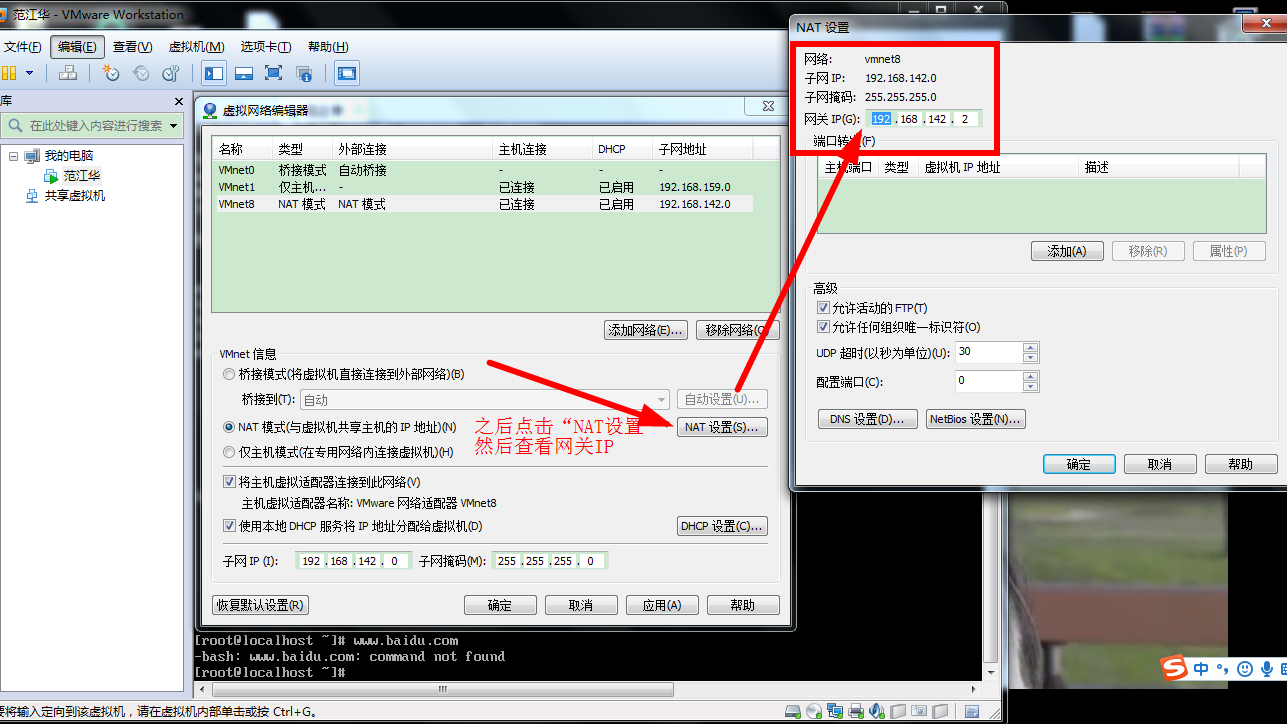Image resolution: width=1287 pixels, height=724 pixels.
Task: Open the 文件(F) menu
Action: (x=23, y=47)
